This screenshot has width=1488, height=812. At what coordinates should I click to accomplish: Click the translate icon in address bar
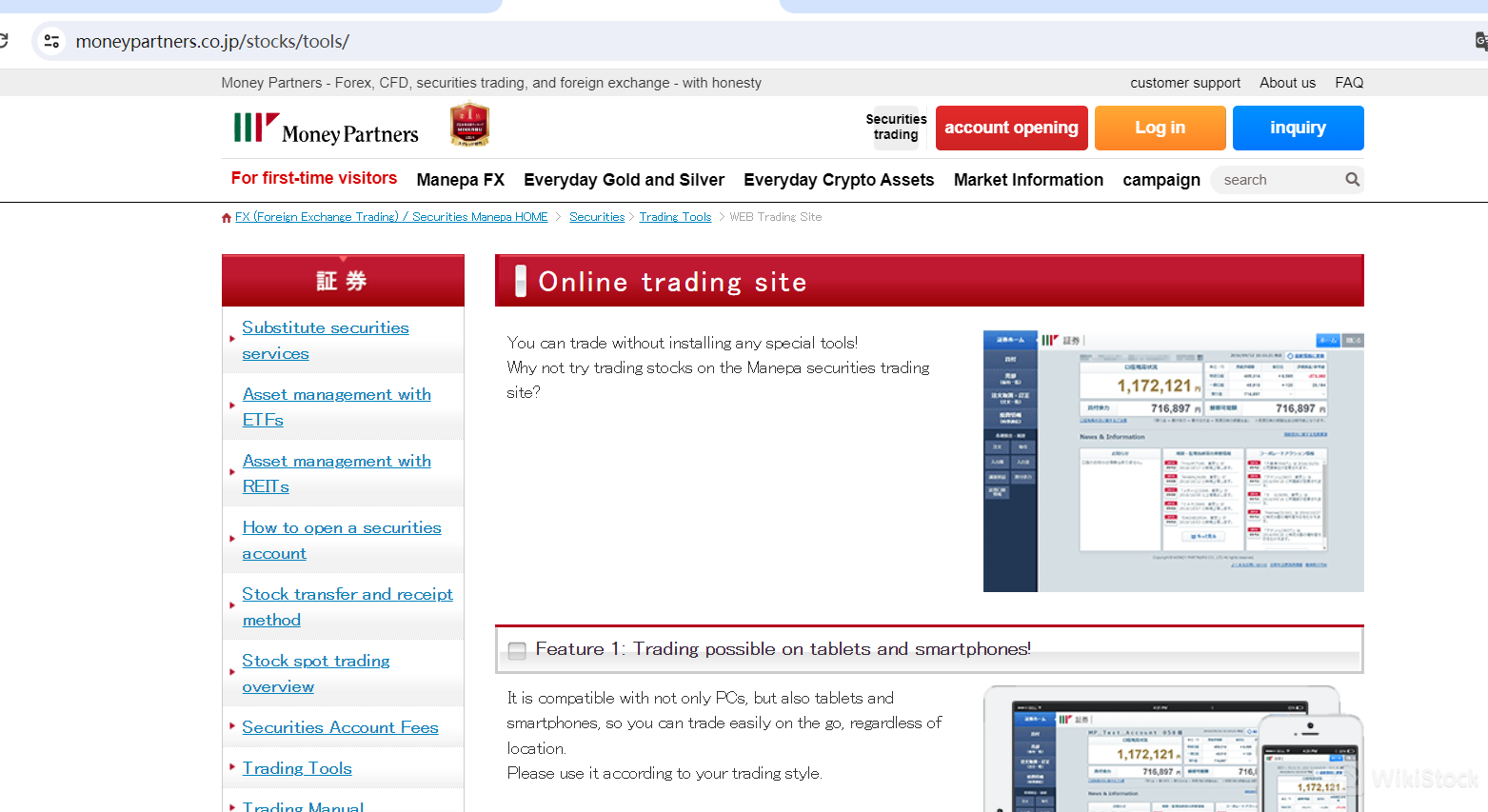[x=1480, y=41]
